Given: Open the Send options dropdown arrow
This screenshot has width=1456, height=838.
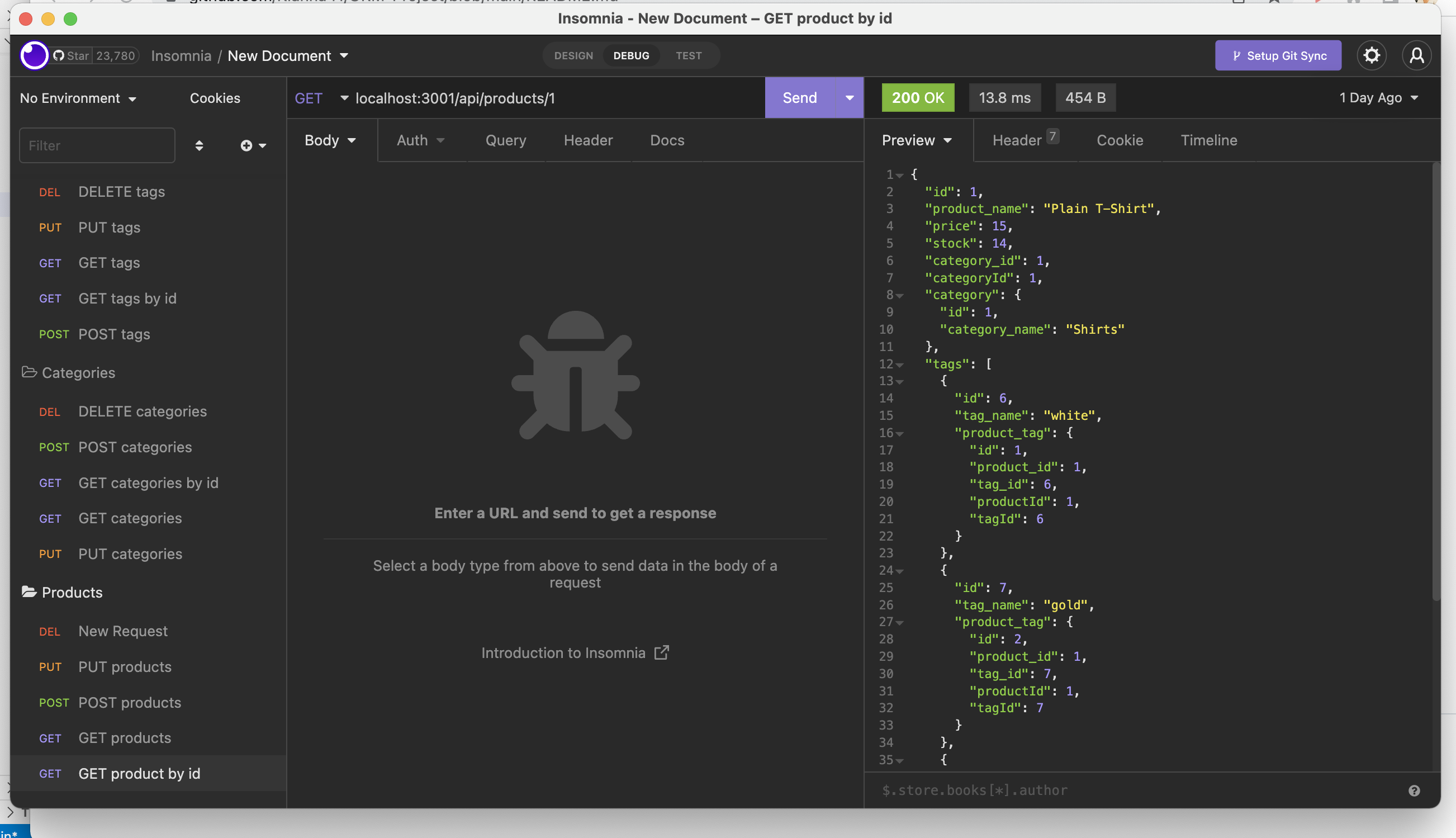Looking at the screenshot, I should pyautogui.click(x=850, y=97).
